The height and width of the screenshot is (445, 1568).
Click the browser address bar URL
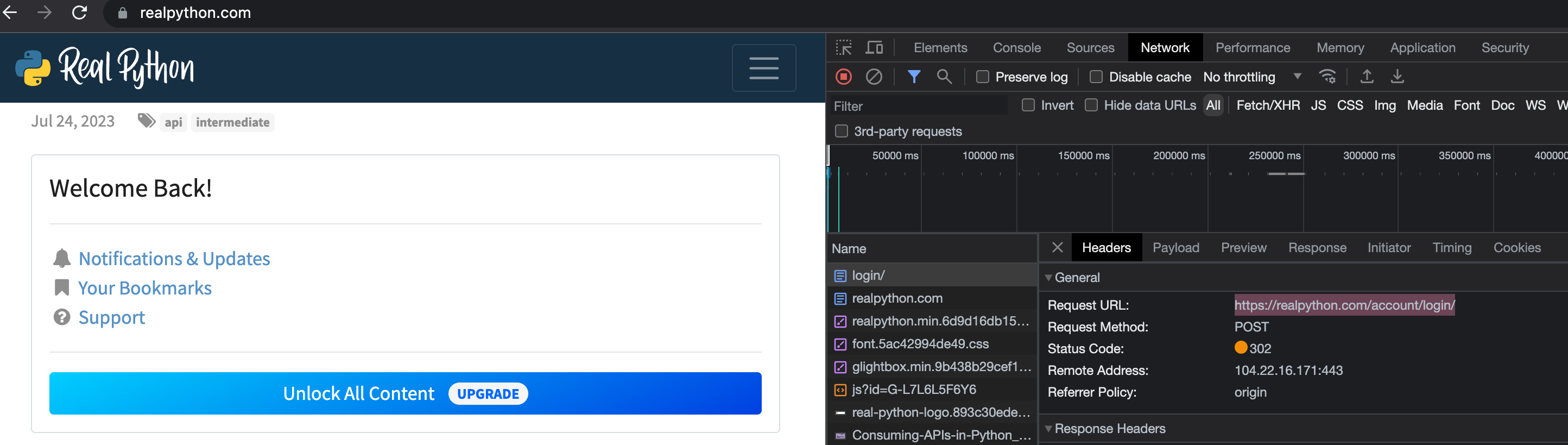[x=195, y=13]
